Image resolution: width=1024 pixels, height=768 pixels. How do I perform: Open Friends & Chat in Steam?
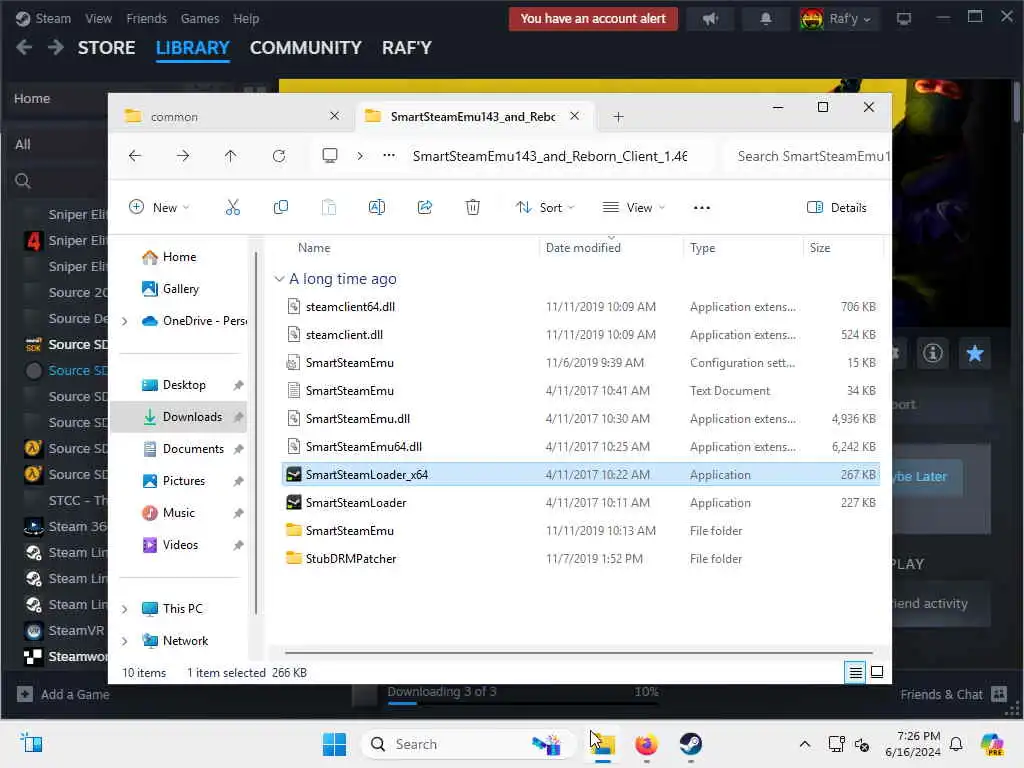[953, 694]
